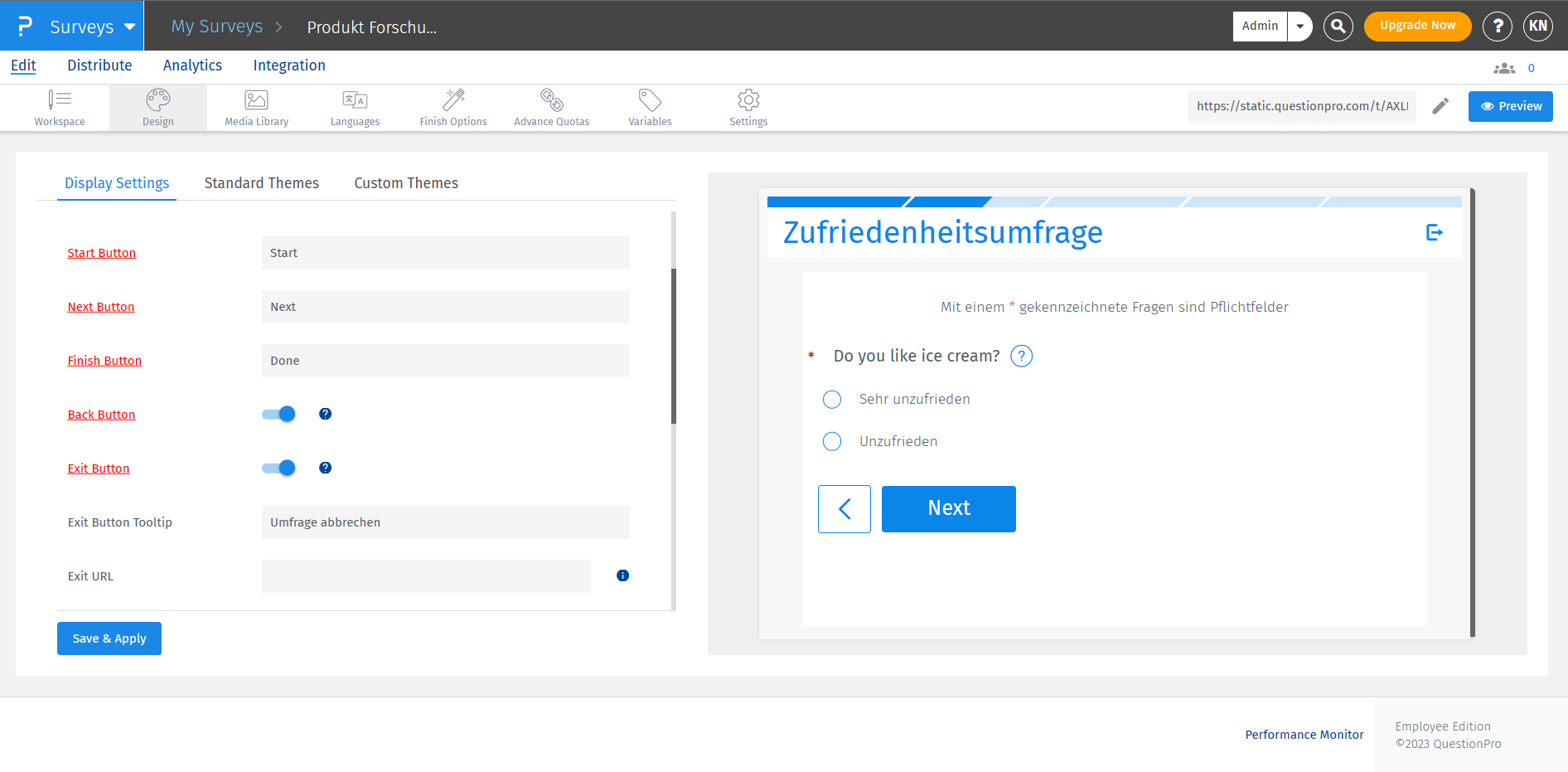Switch to the Workspace view

coord(60,107)
